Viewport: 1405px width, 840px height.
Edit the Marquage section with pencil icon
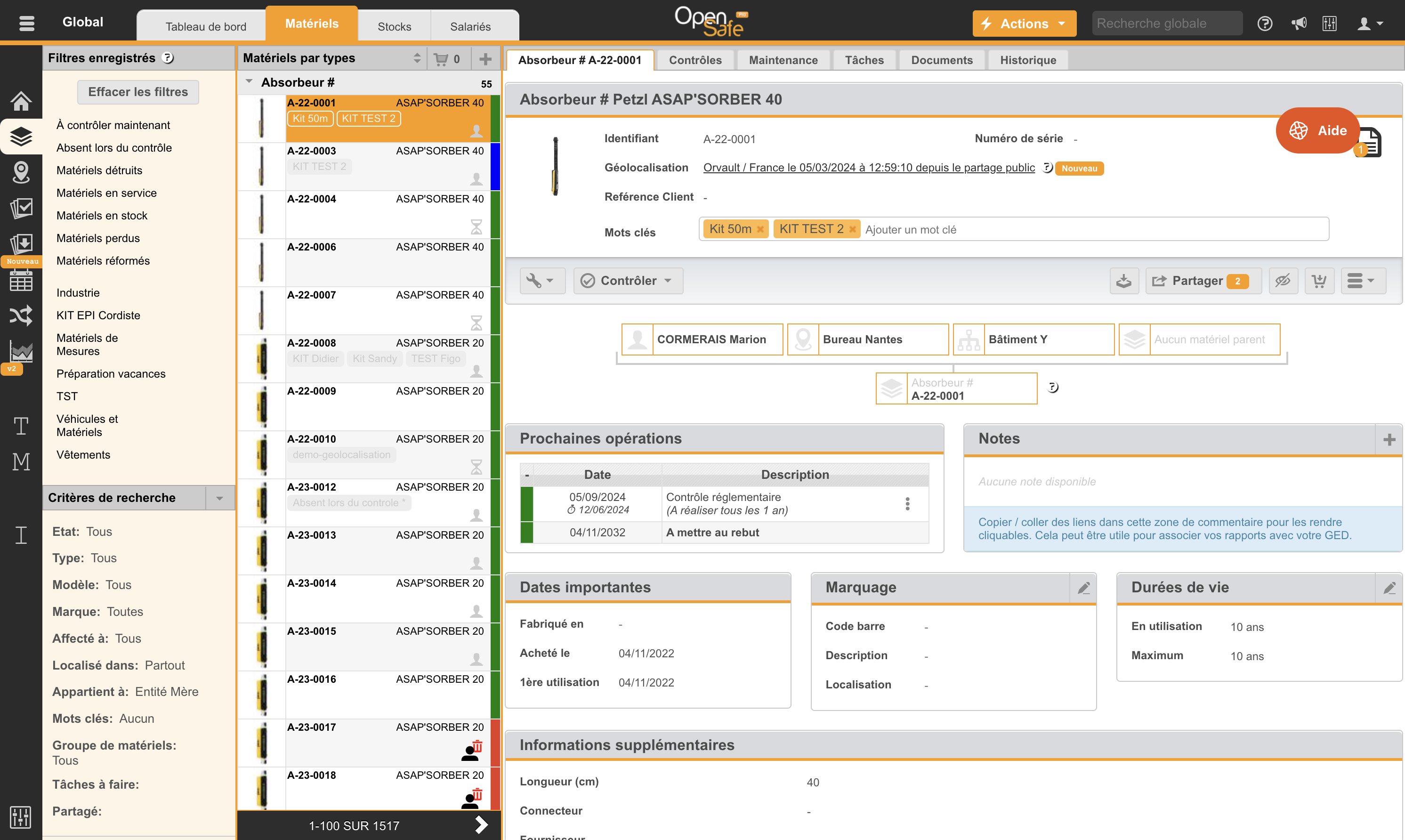point(1083,588)
